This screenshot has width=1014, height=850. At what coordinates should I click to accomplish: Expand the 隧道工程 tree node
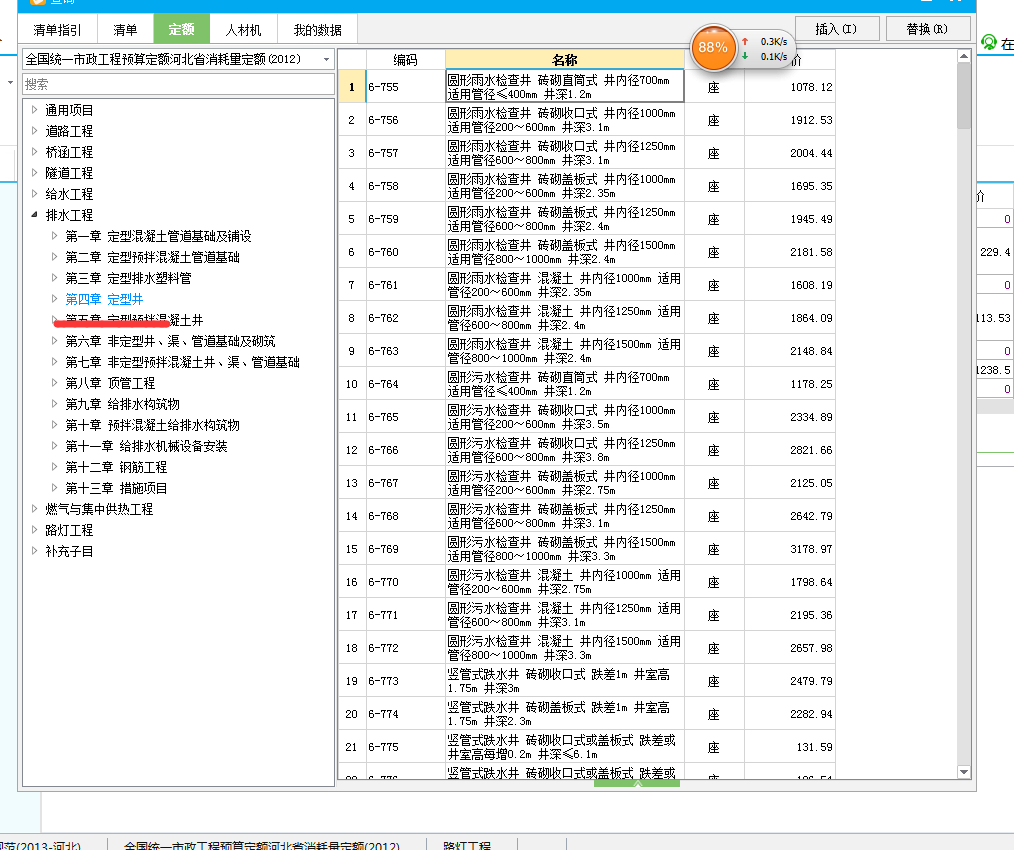35,173
